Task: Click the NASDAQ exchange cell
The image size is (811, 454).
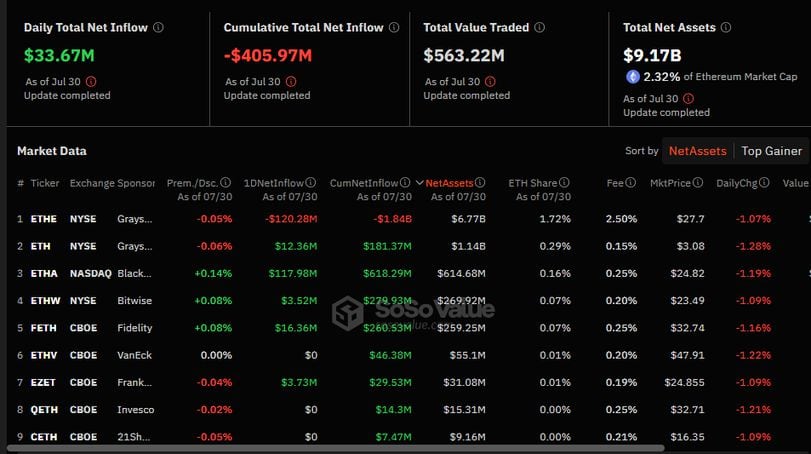Action: click(91, 274)
